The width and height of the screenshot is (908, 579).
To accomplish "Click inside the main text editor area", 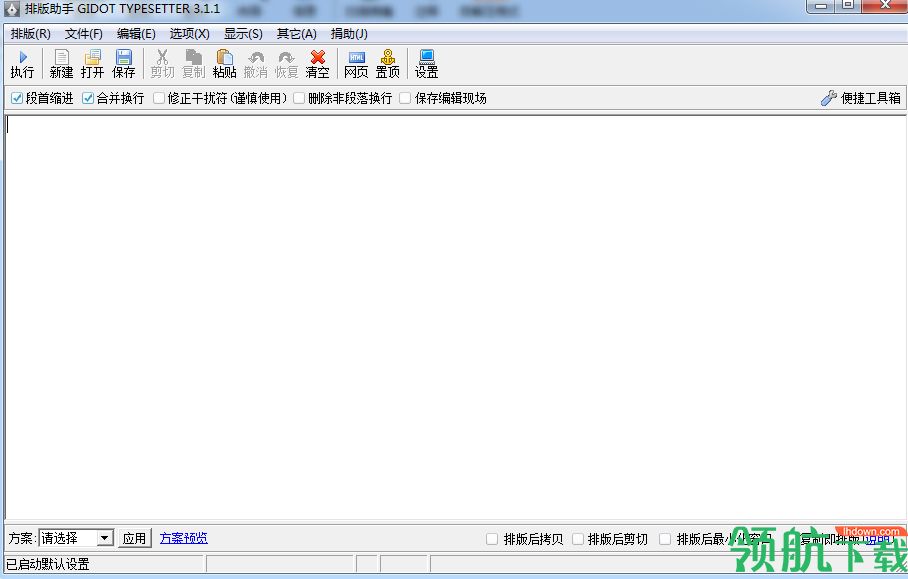I will coord(455,317).
